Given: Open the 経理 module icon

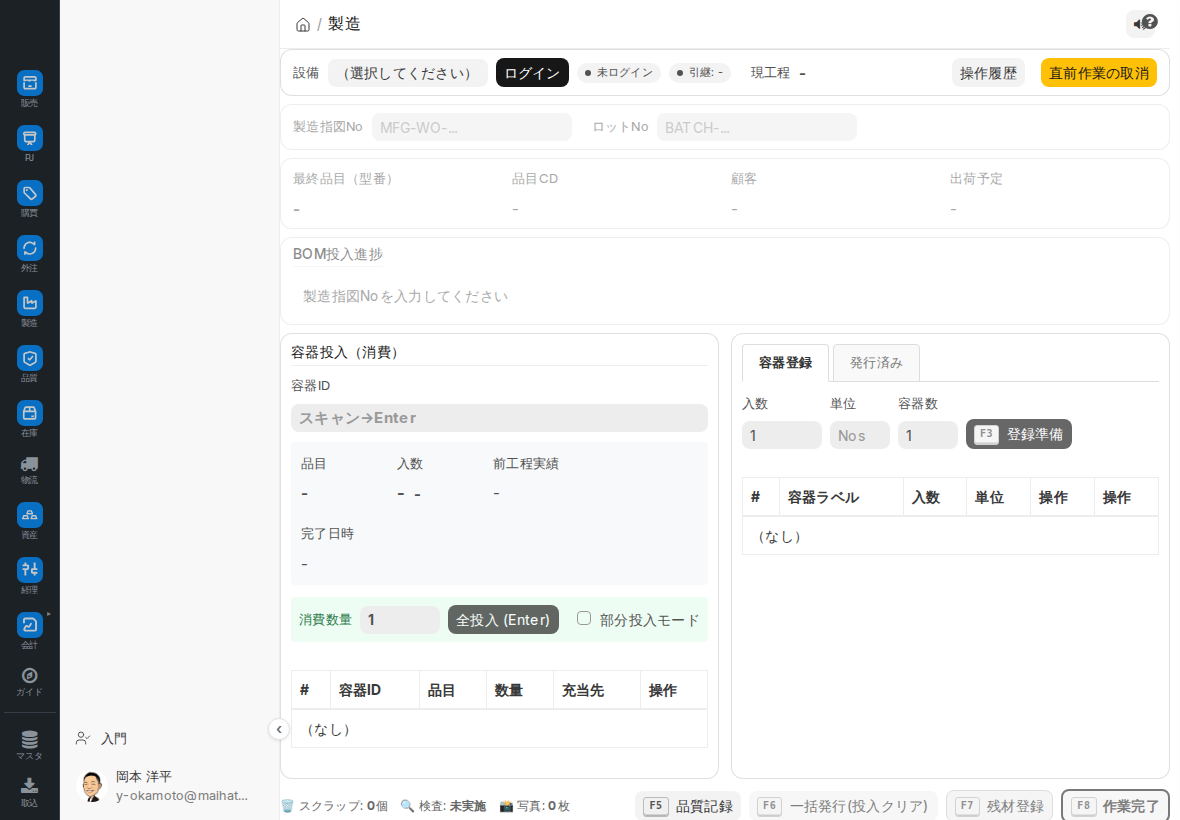Looking at the screenshot, I should pos(29,569).
